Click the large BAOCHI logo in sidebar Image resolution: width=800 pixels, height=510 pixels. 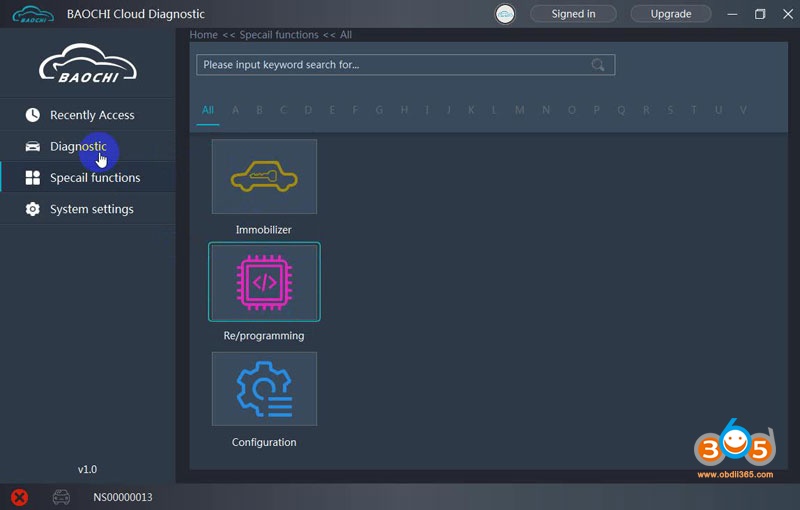(88, 64)
